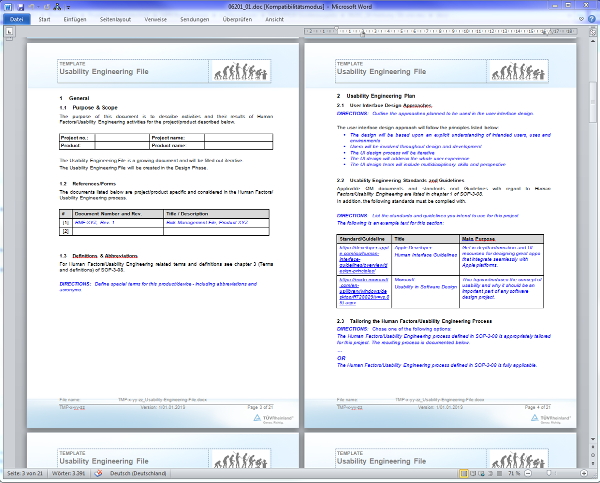Click the word count Wörter: 3.391
Screen dimensions: 600x483
pyautogui.click(x=69, y=474)
